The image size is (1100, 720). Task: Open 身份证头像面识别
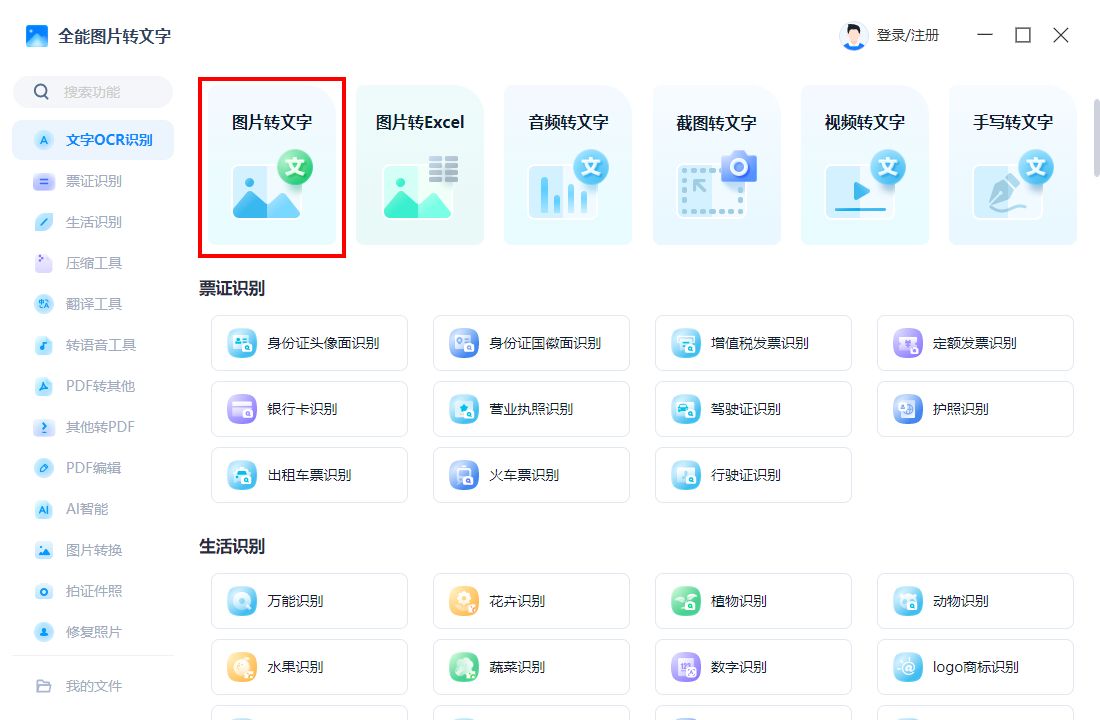point(309,343)
